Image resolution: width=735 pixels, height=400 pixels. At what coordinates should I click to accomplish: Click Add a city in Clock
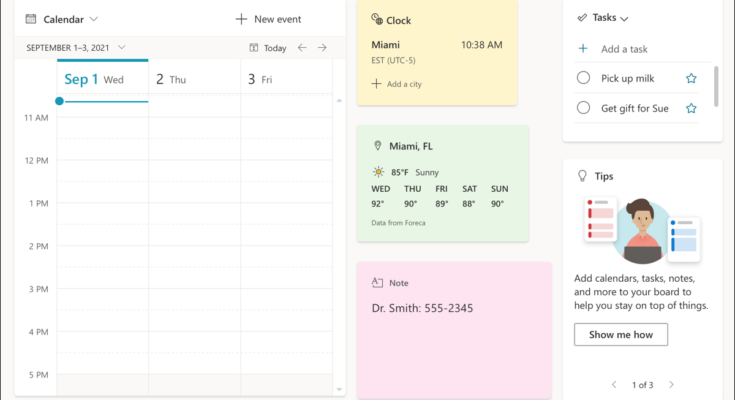coord(397,84)
